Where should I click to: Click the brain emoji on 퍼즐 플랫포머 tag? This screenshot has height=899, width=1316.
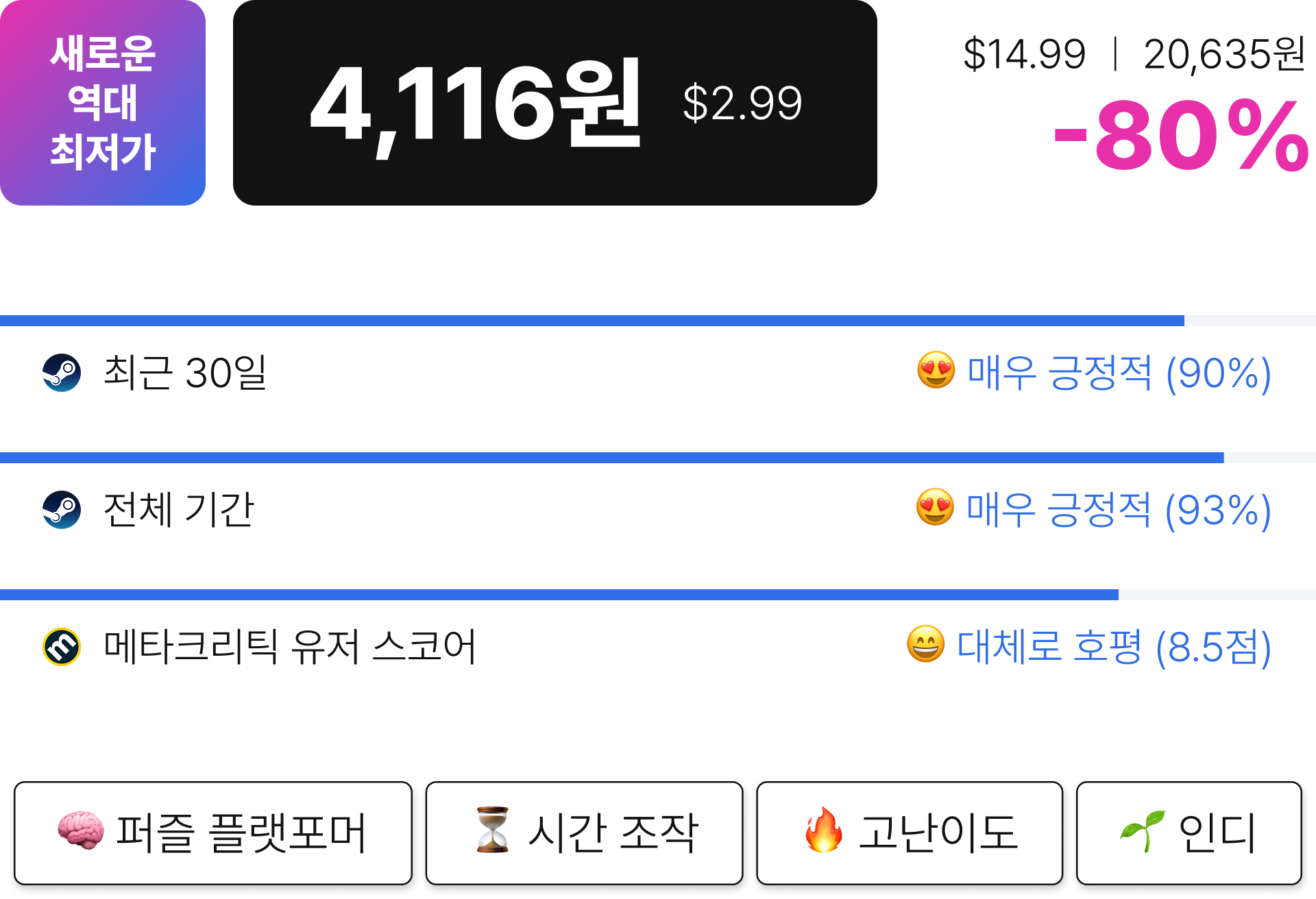coord(82,831)
